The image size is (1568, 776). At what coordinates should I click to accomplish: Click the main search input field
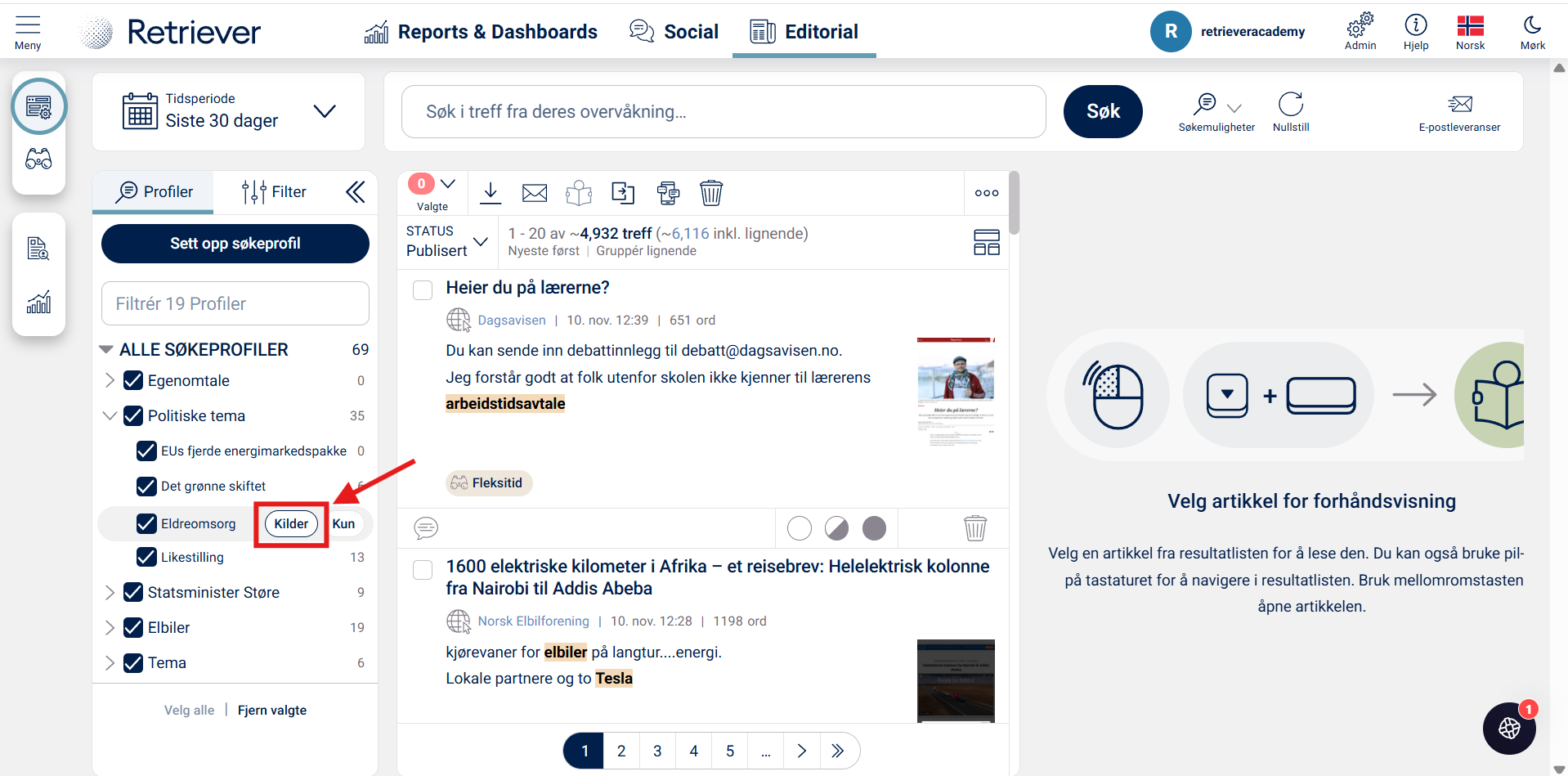(724, 112)
